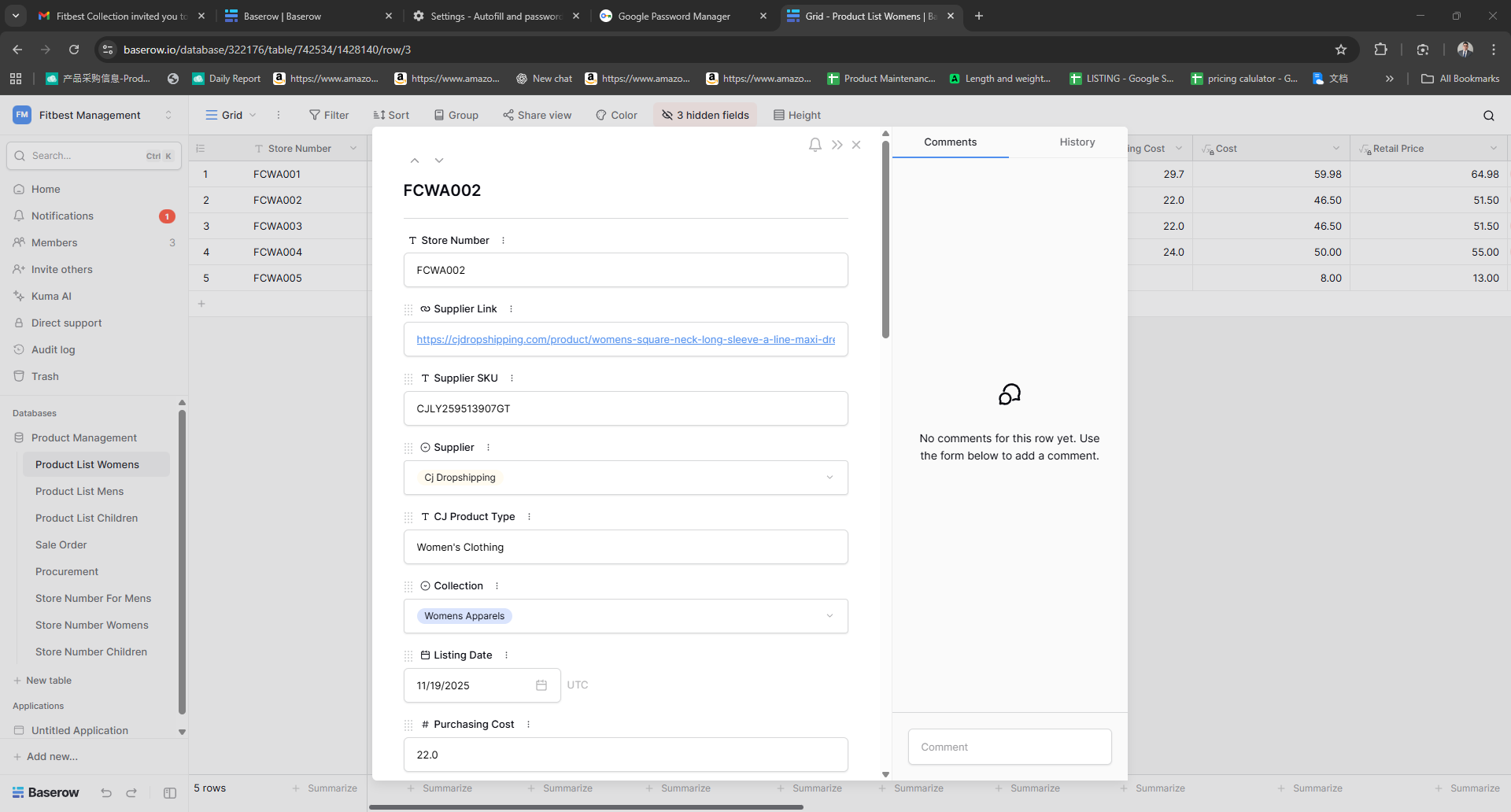Open the calendar picker for Listing Date
The height and width of the screenshot is (812, 1511).
[541, 685]
